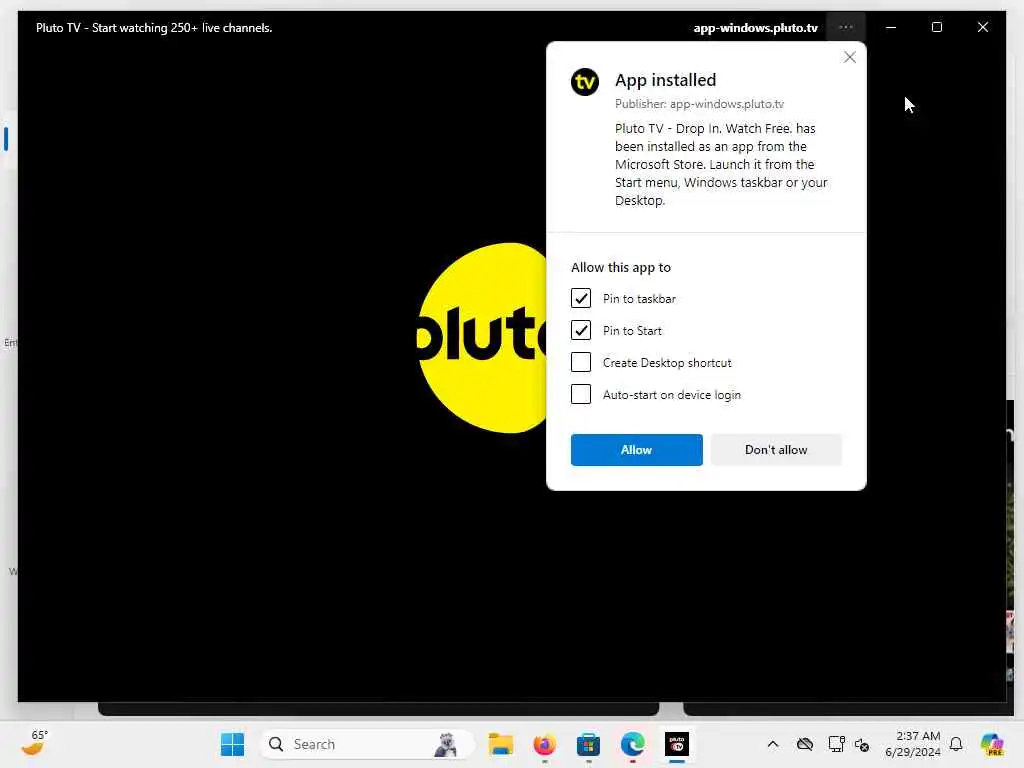The image size is (1024, 768).
Task: Open the weather widget showing 65°
Action: [35, 743]
